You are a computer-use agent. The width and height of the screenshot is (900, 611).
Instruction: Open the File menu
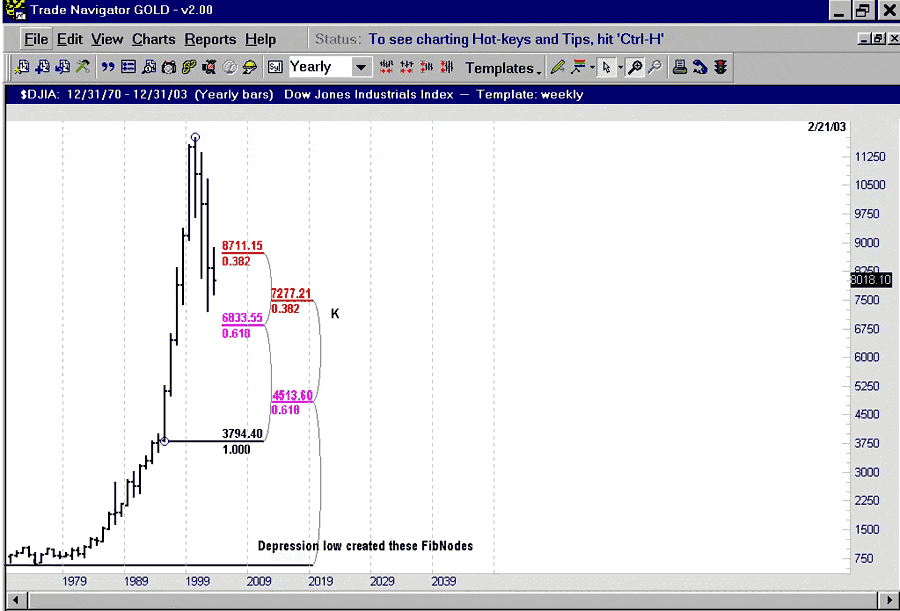point(36,39)
